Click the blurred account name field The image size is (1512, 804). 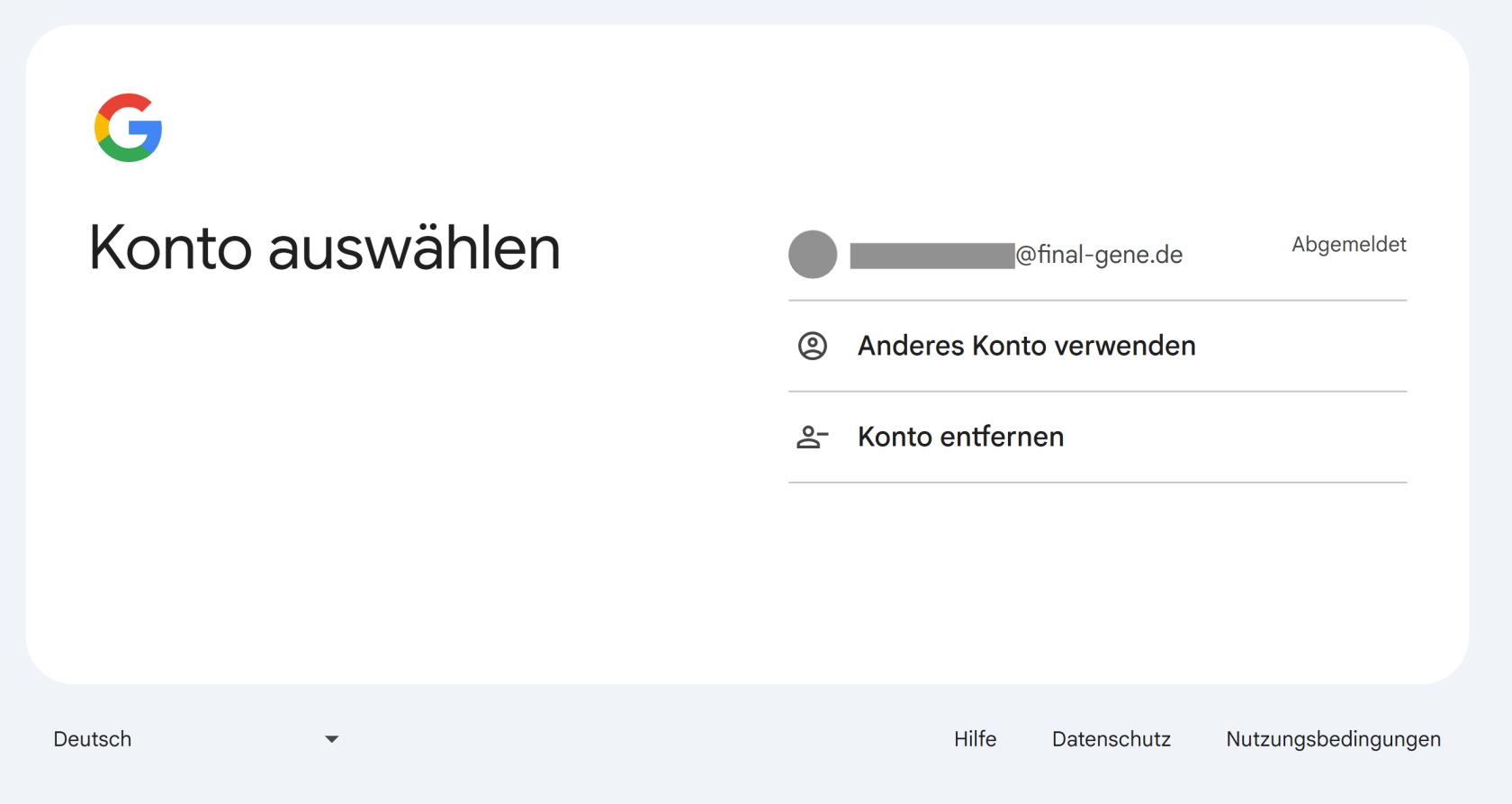931,255
